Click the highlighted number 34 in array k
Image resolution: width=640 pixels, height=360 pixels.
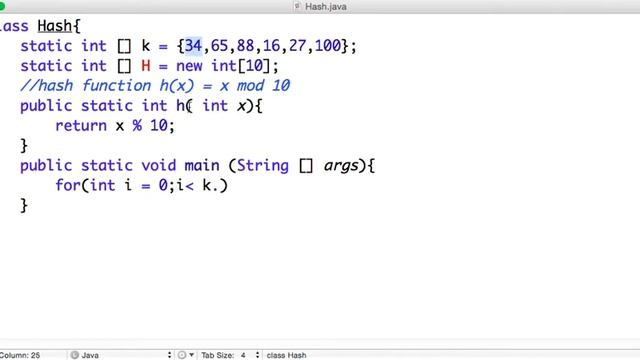click(x=193, y=46)
